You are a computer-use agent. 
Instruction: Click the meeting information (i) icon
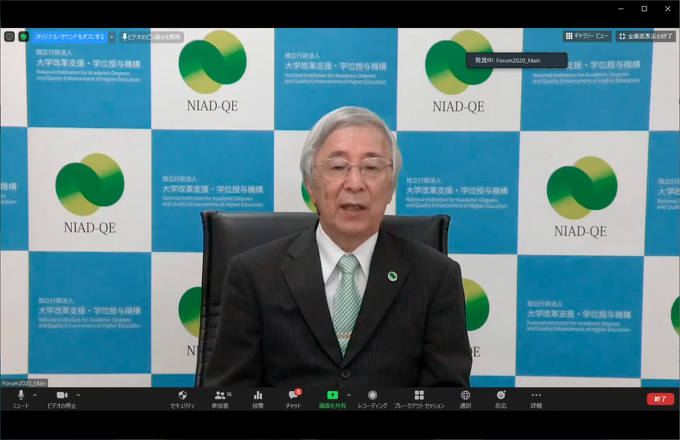point(9,36)
